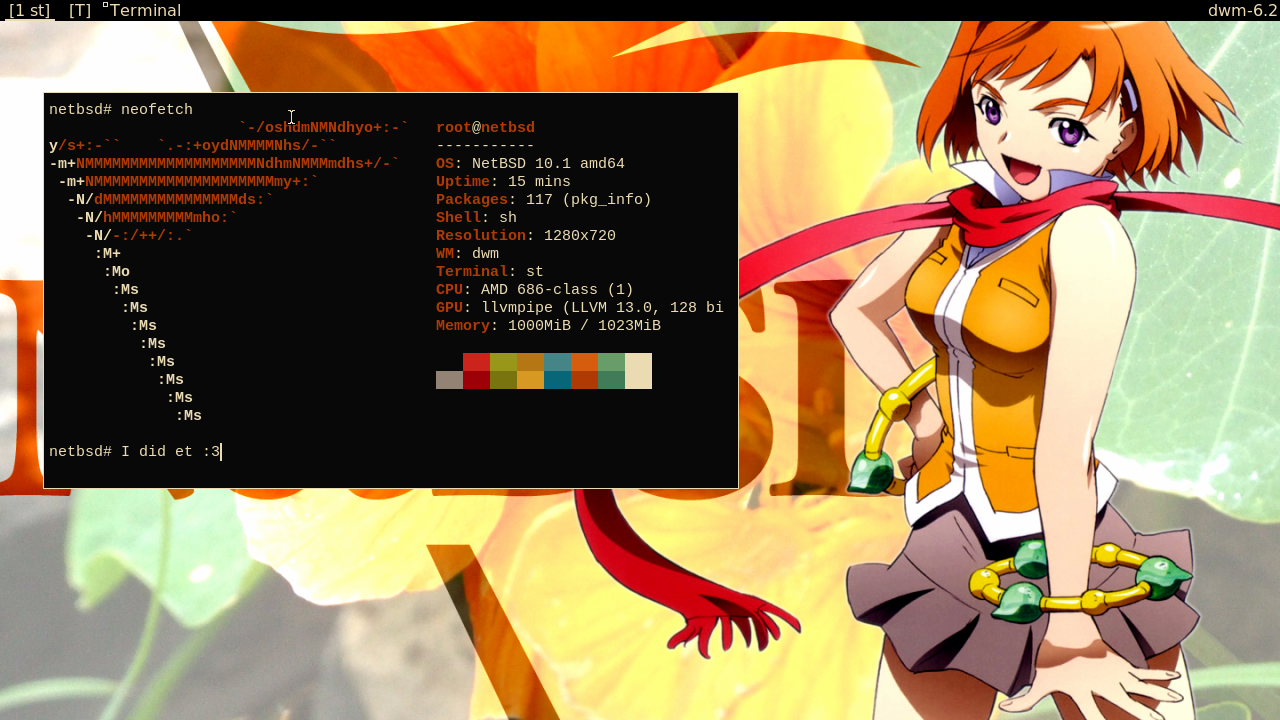Click the "Shell: sh" line
Viewport: 1280px width, 720px height.
476,218
